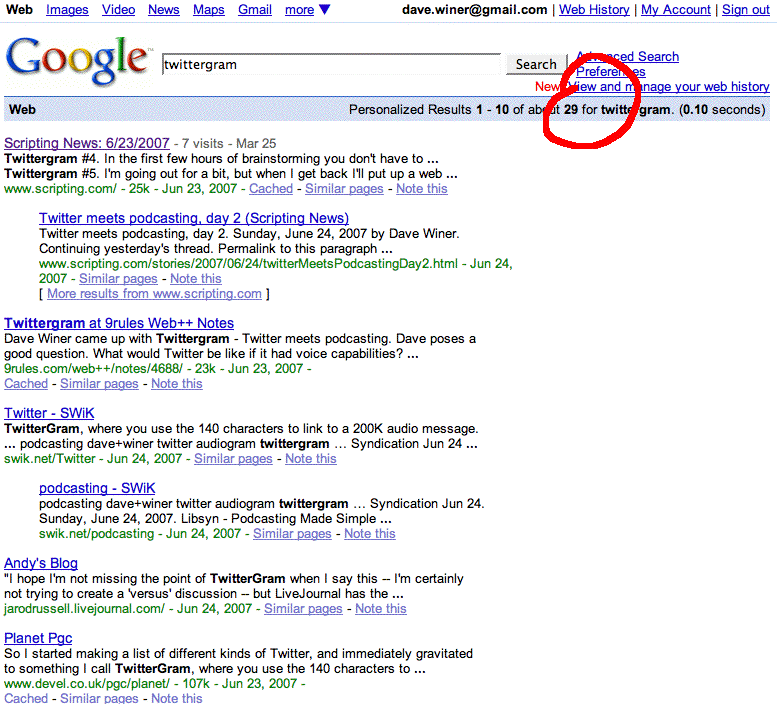This screenshot has height=704, width=777.
Task: Click the search box containing twittergram
Action: 331,64
